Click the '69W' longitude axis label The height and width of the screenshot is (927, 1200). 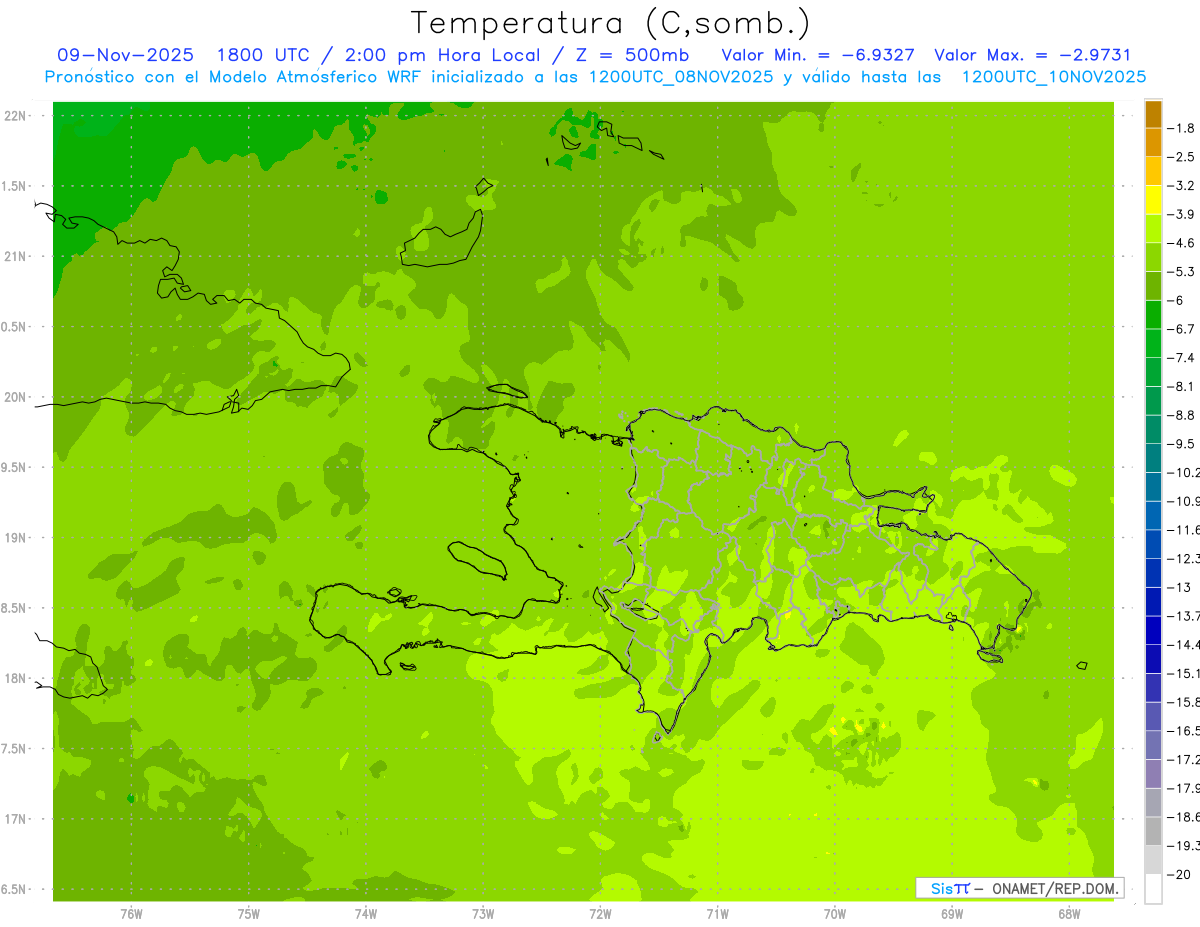pyautogui.click(x=951, y=913)
